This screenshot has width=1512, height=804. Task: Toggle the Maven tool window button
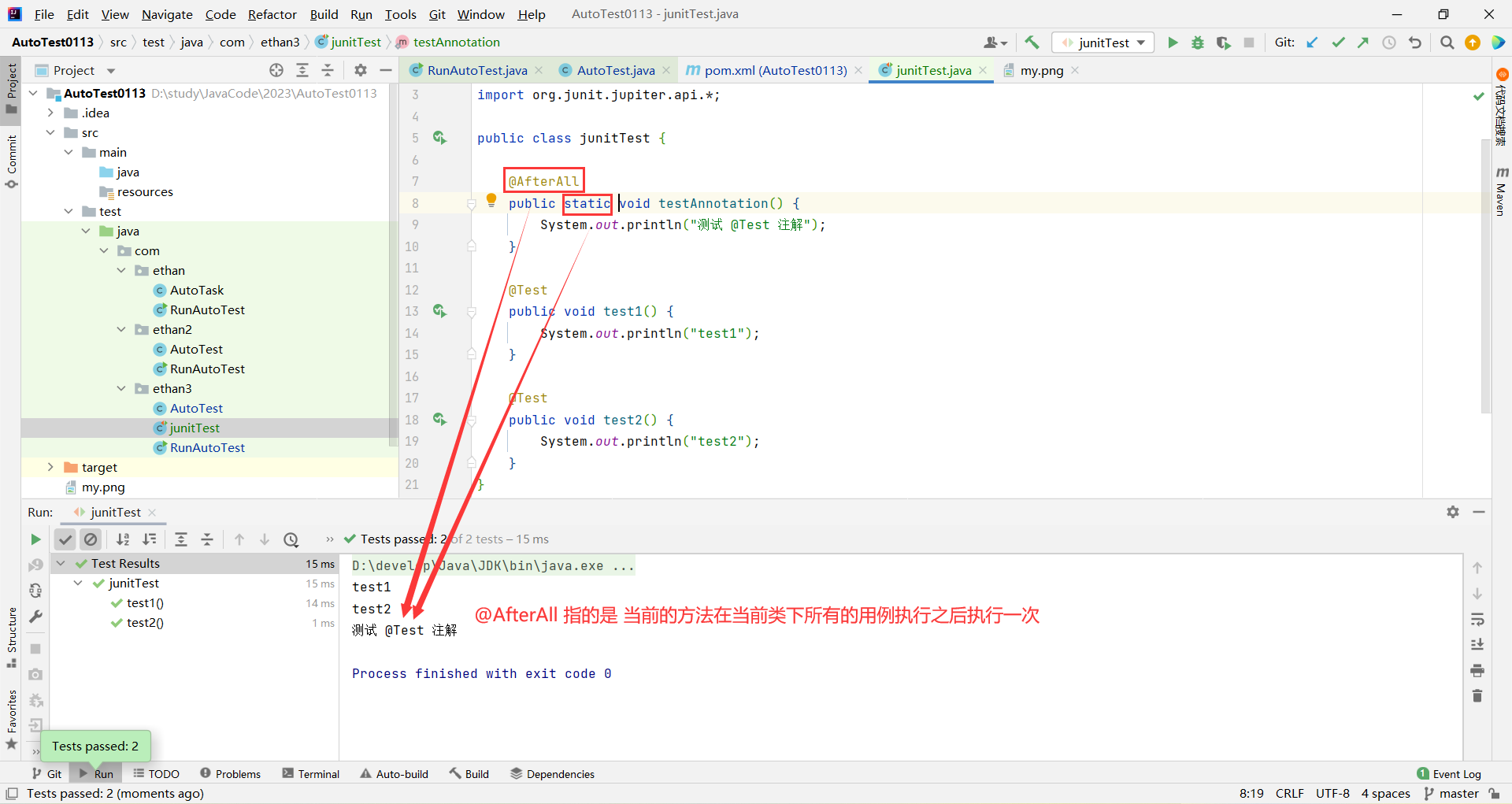tap(1501, 191)
